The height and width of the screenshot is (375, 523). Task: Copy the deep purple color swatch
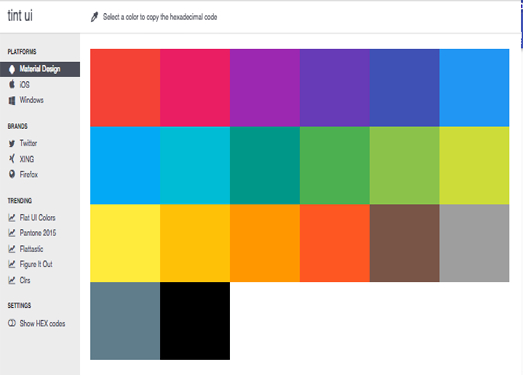coord(335,88)
